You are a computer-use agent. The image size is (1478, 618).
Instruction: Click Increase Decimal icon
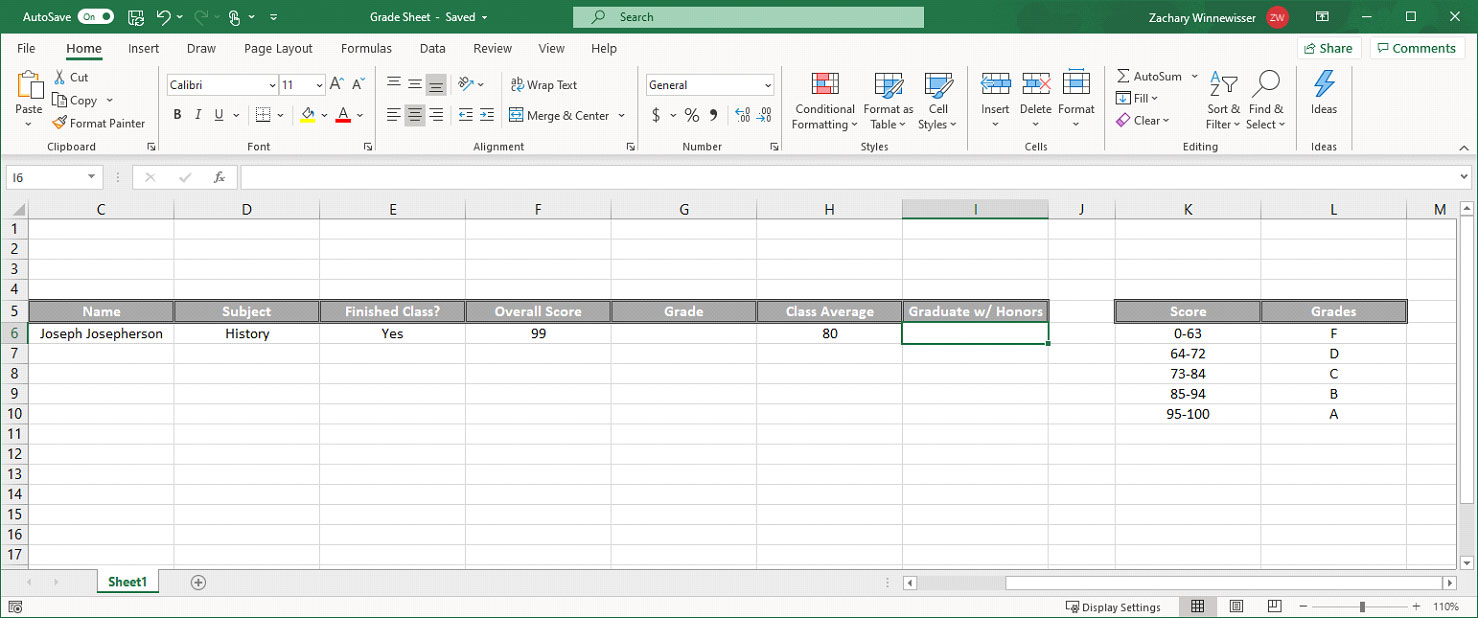click(x=742, y=115)
